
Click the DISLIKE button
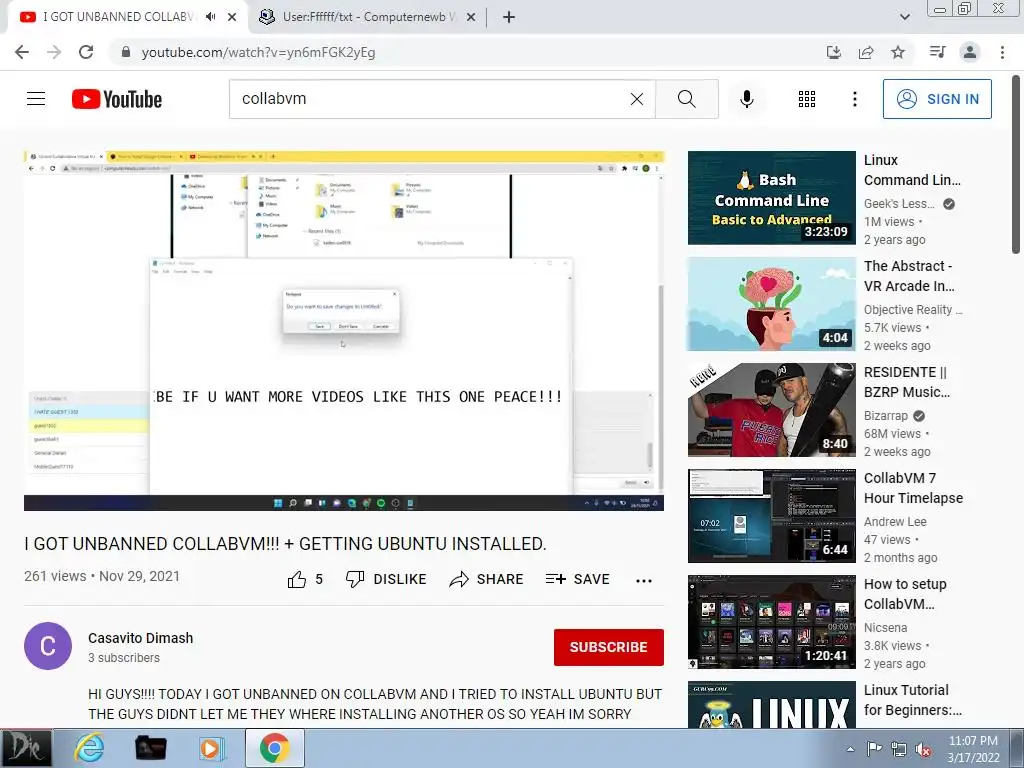point(386,579)
